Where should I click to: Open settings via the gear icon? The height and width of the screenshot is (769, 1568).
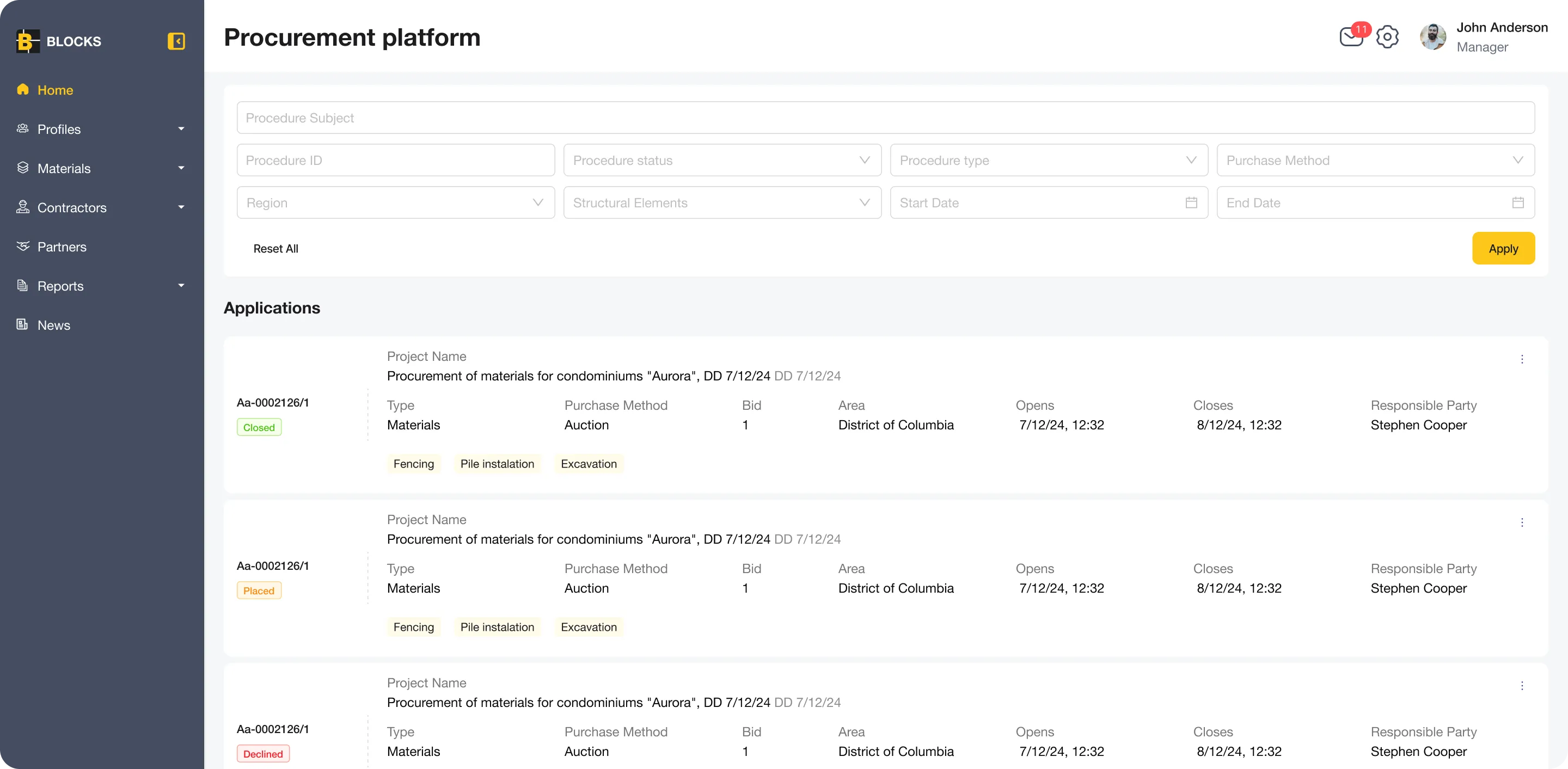pyautogui.click(x=1387, y=37)
